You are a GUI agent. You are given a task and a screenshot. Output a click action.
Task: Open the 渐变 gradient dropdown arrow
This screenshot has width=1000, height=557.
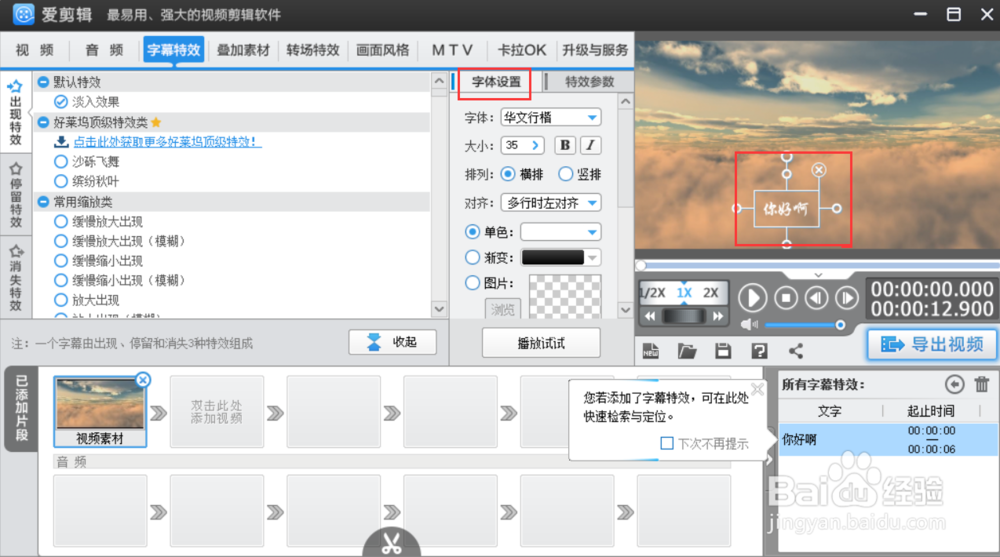click(x=593, y=257)
